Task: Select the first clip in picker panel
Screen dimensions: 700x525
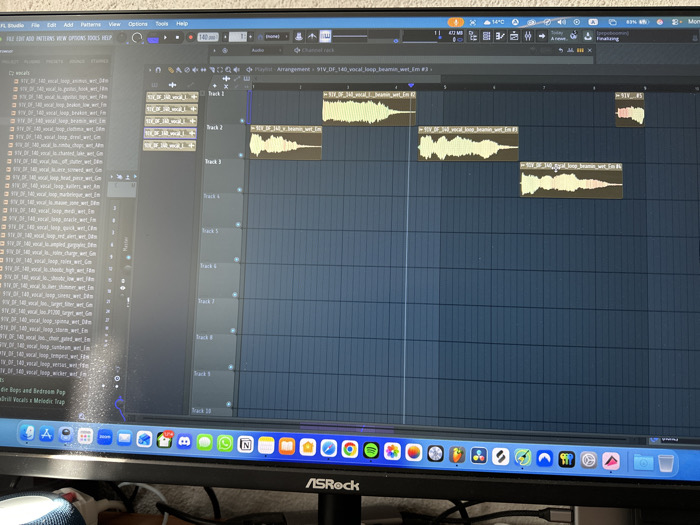Action: pyautogui.click(x=172, y=97)
